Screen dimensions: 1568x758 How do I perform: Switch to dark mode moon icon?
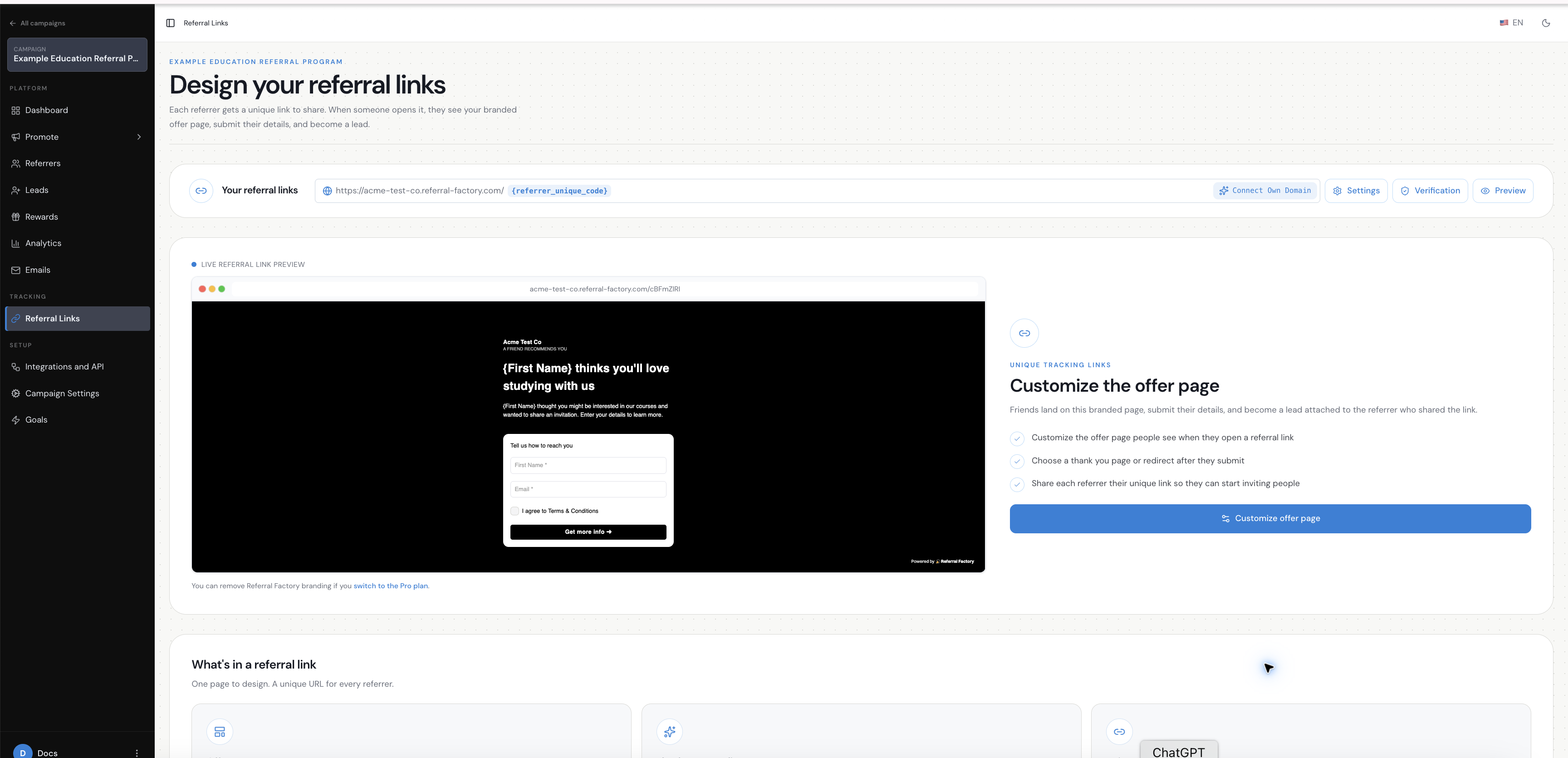point(1545,23)
